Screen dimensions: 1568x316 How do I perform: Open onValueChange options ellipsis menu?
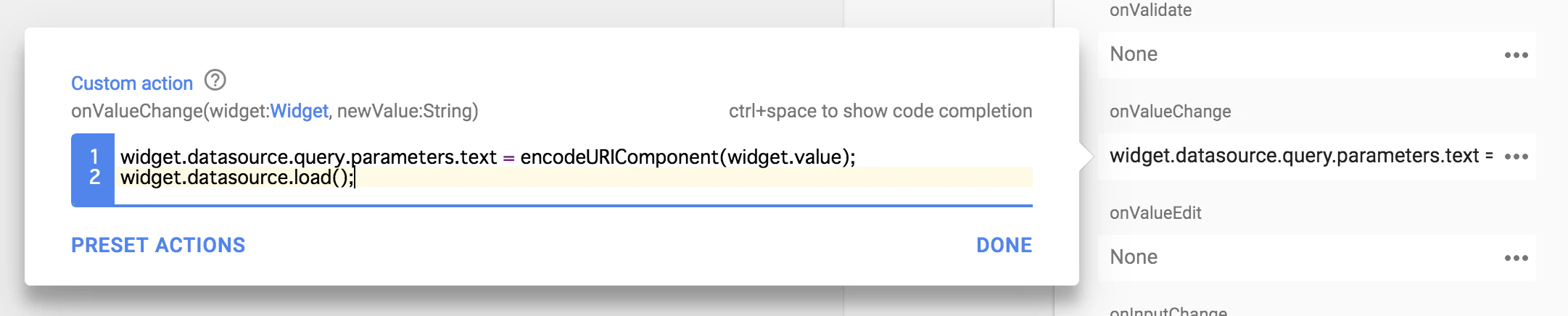[x=1516, y=157]
